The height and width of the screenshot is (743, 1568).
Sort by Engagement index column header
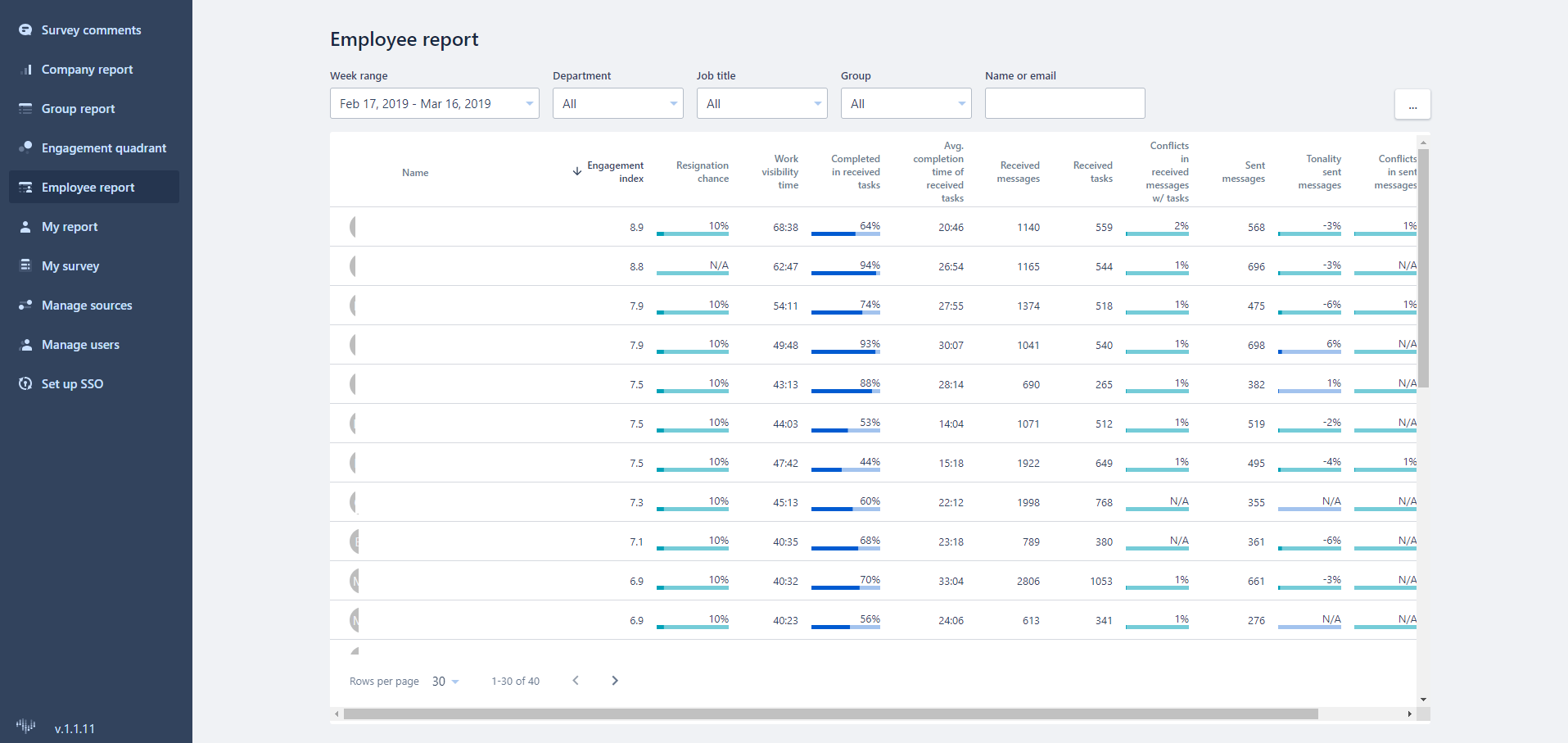(x=614, y=172)
